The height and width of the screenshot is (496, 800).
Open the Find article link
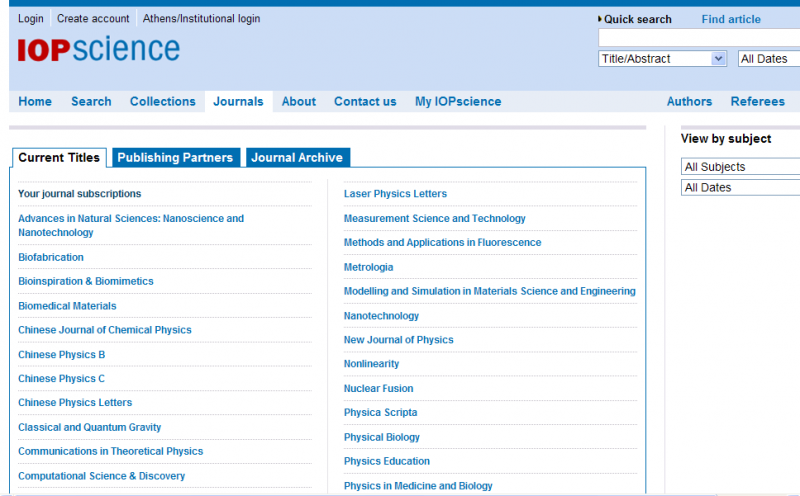coord(731,19)
